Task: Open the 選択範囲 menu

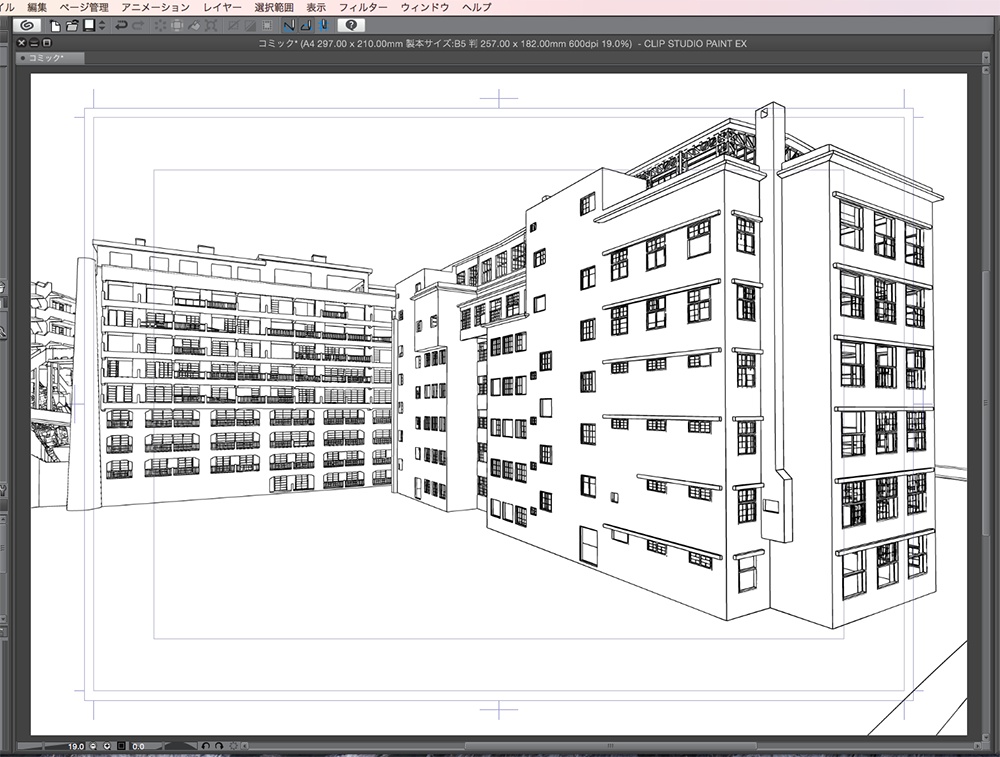Action: (x=274, y=7)
